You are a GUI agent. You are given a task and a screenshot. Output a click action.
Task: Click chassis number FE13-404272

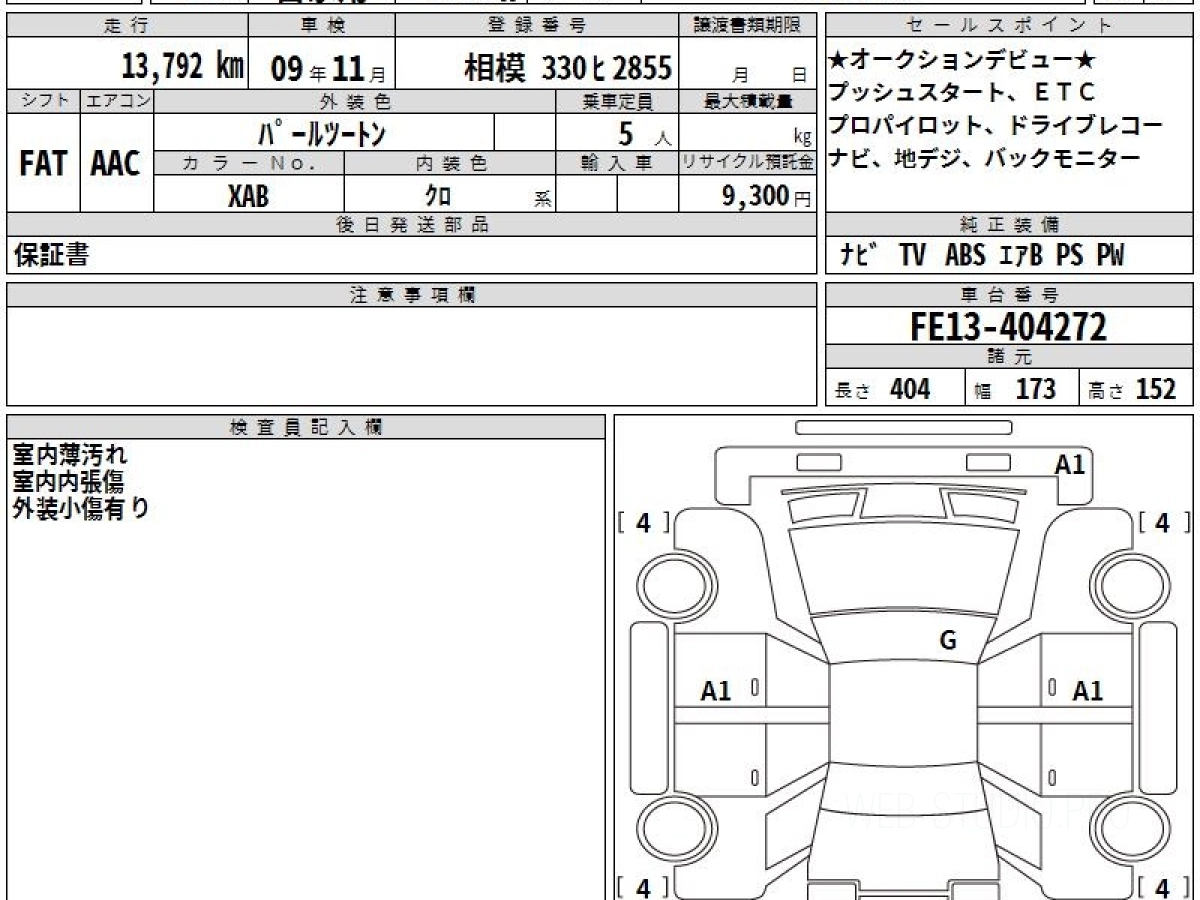(1009, 326)
